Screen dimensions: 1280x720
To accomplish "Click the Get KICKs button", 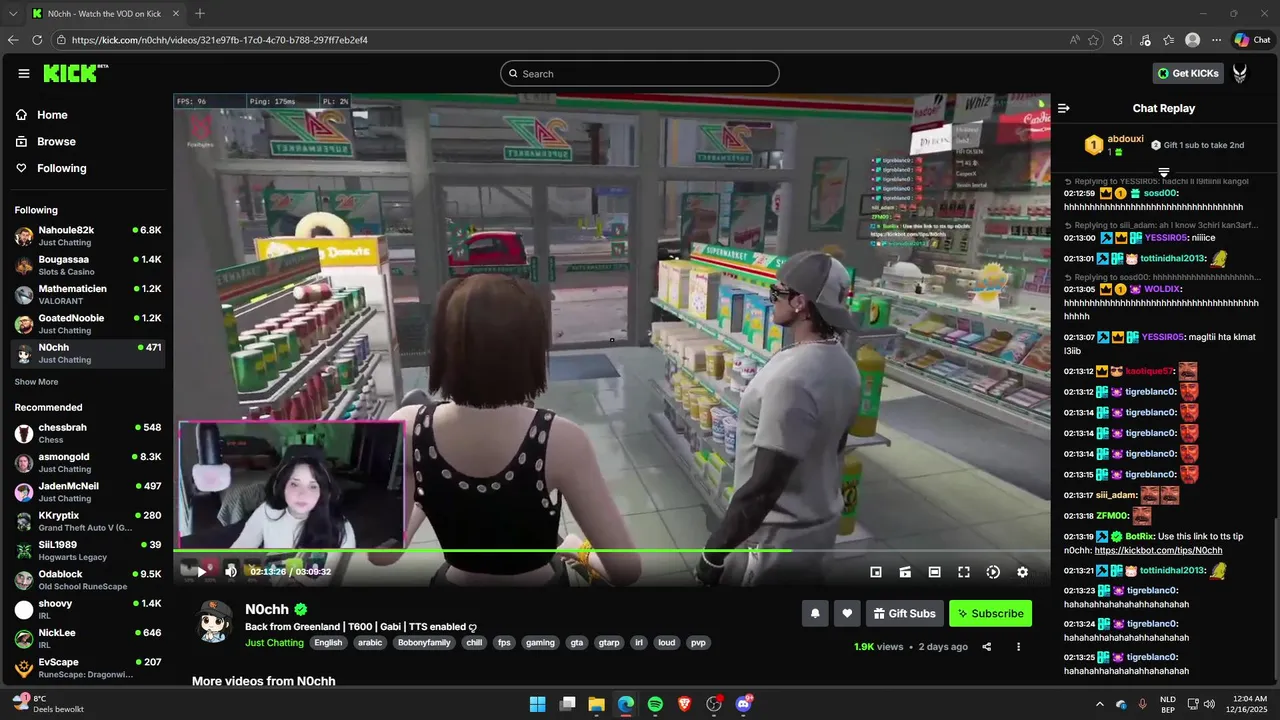I will pos(1188,73).
